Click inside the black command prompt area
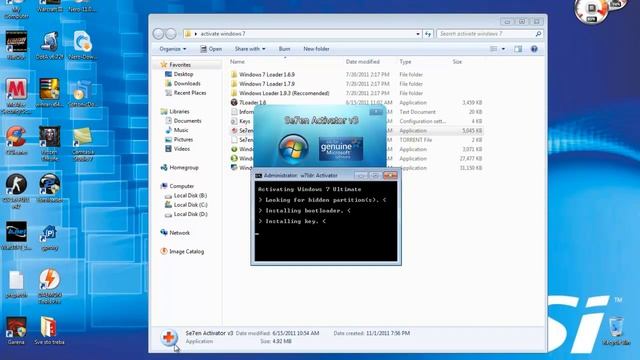This screenshot has width=640, height=360. (x=326, y=221)
